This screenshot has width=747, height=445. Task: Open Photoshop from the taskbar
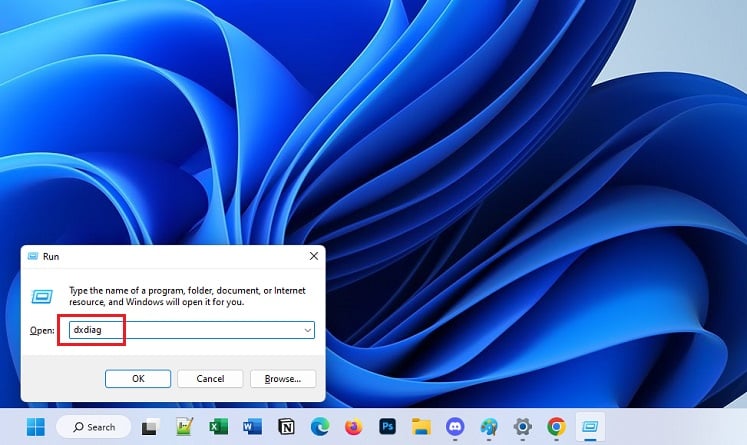pos(388,426)
